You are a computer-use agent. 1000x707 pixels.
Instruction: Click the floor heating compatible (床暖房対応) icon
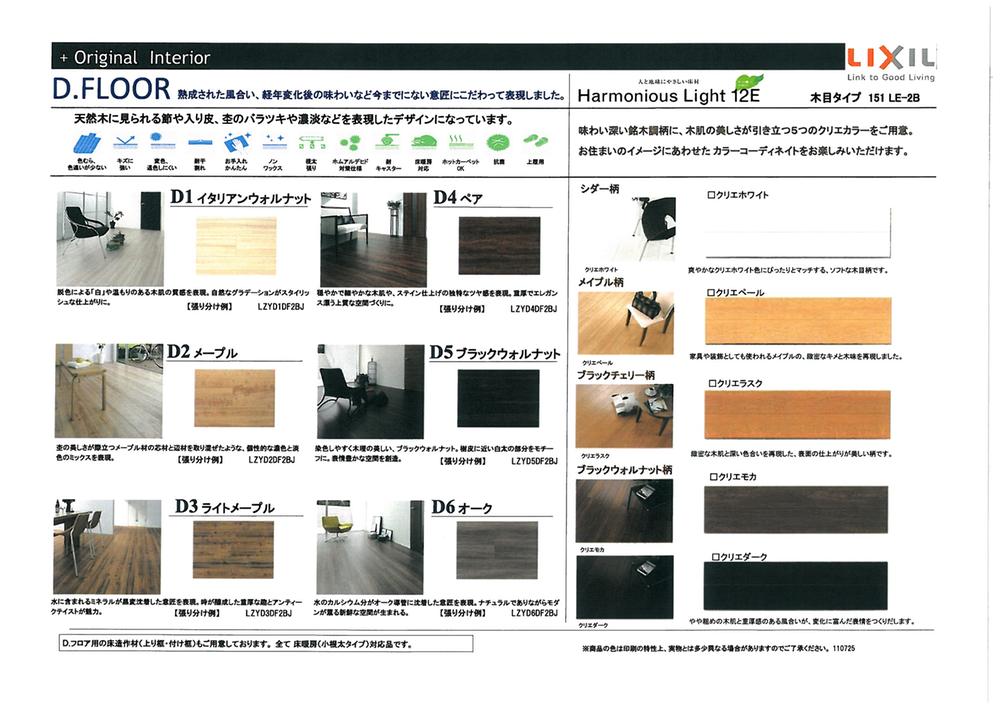pos(424,143)
